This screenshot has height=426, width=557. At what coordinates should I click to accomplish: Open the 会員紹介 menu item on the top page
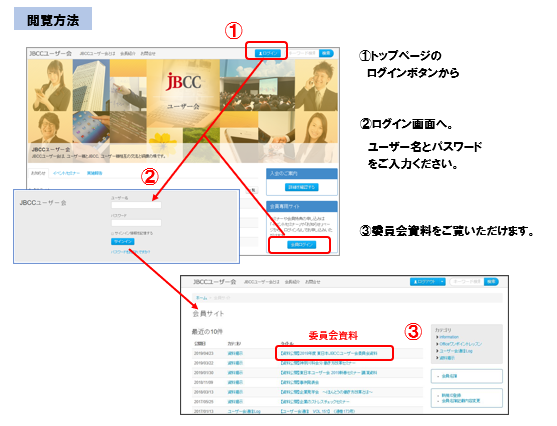(x=128, y=54)
